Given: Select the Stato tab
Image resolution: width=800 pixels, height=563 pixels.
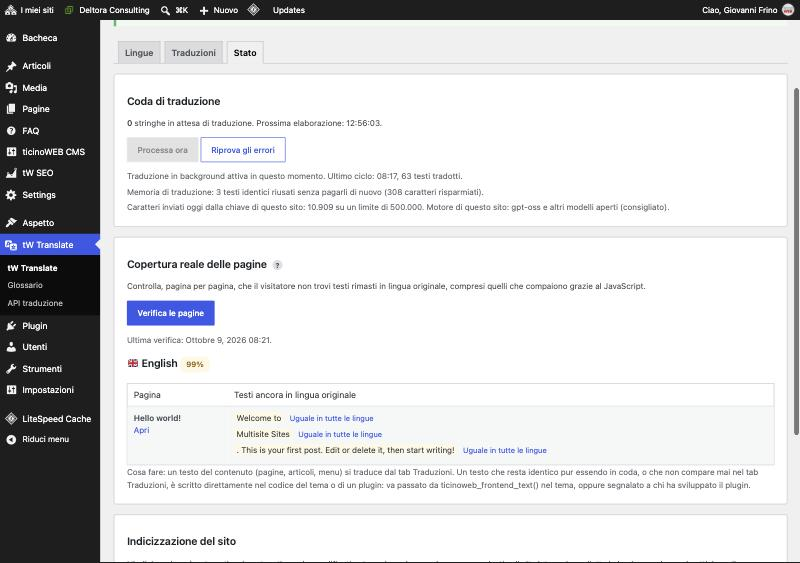Looking at the screenshot, I should [x=245, y=53].
